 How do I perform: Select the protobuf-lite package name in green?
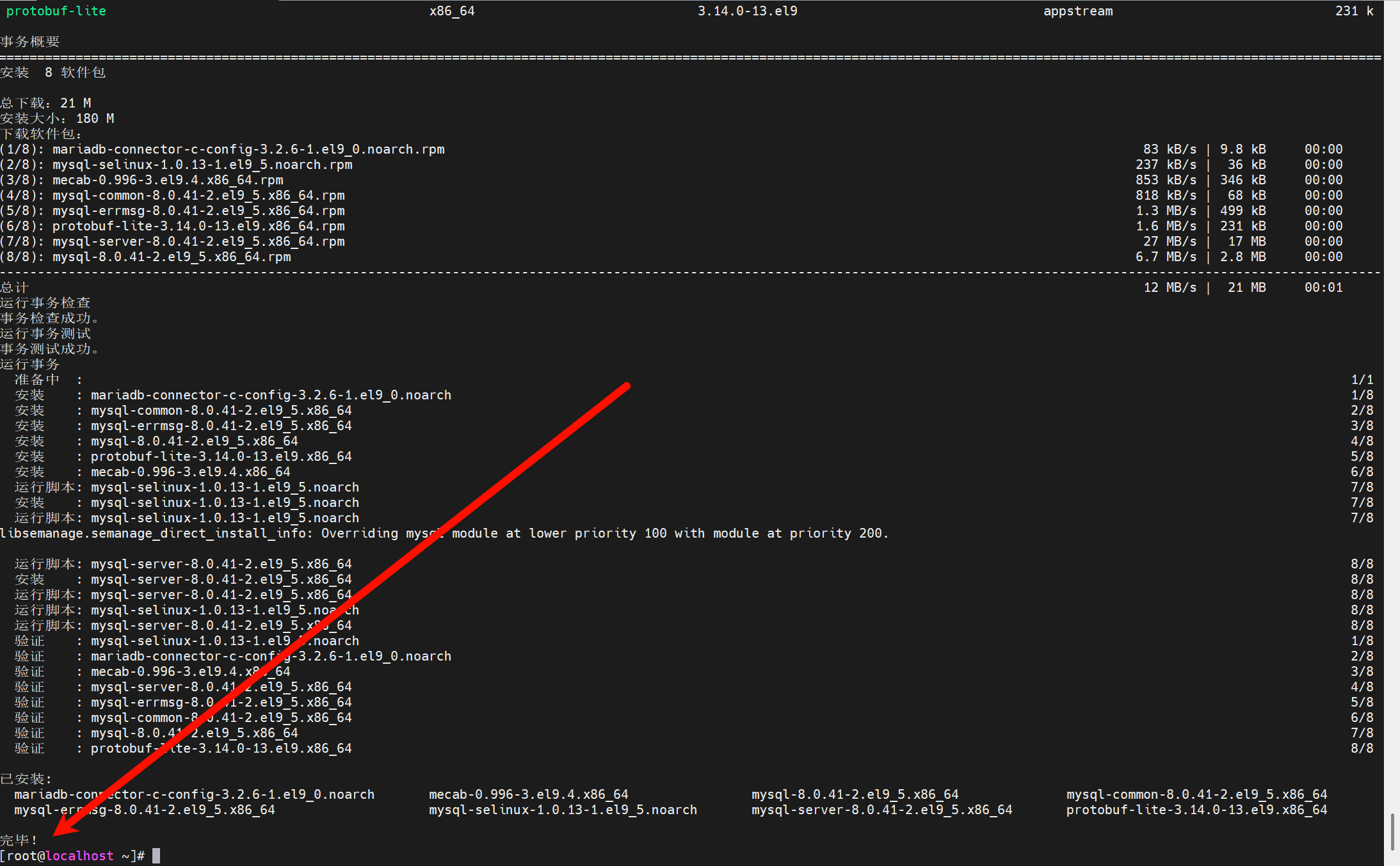[x=55, y=10]
